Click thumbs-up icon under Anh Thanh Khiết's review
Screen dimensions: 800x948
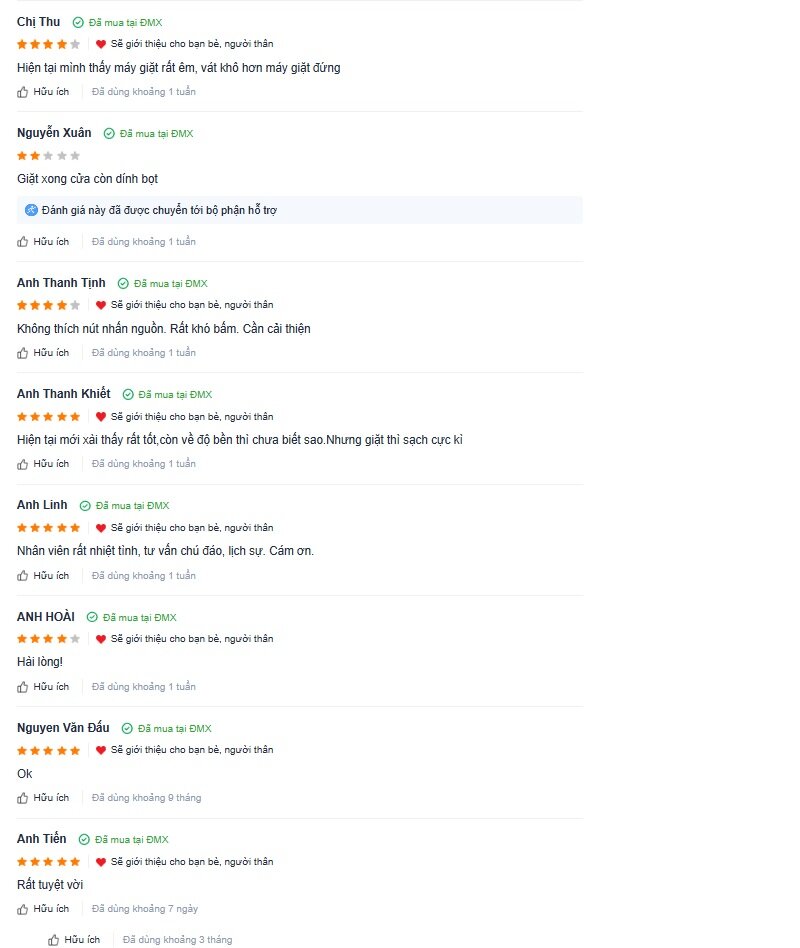22,464
